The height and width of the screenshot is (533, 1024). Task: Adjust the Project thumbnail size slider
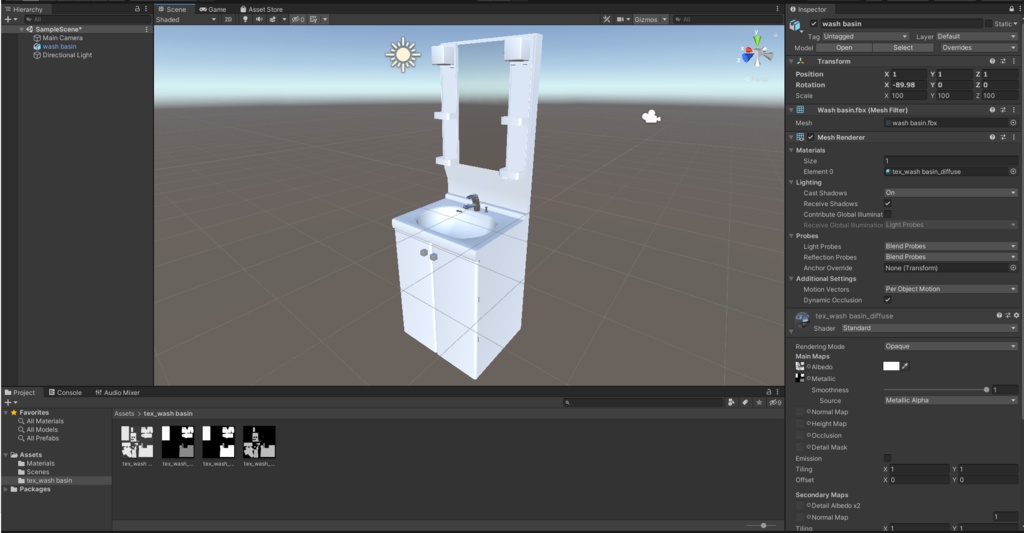click(x=763, y=525)
